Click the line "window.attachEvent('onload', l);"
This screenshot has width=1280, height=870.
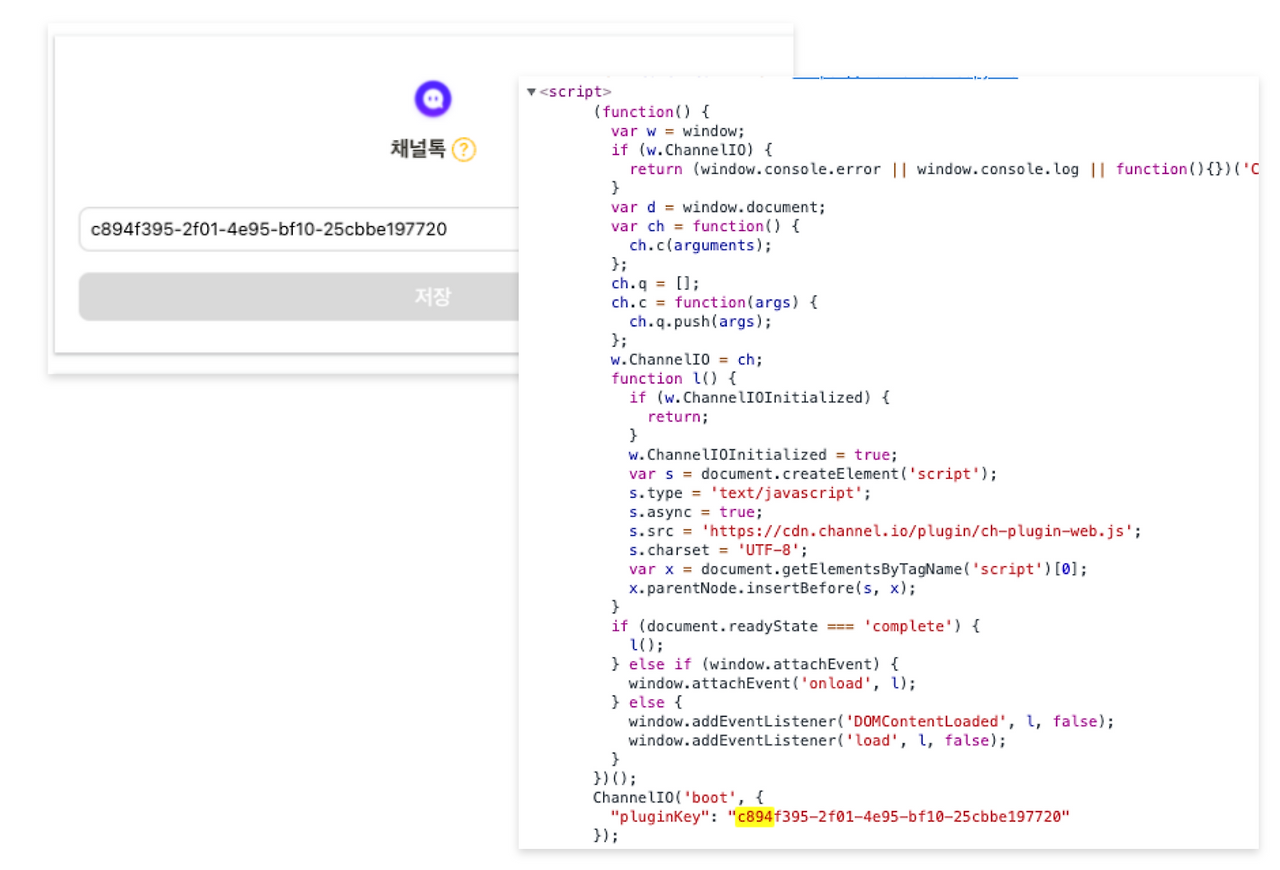pos(773,683)
